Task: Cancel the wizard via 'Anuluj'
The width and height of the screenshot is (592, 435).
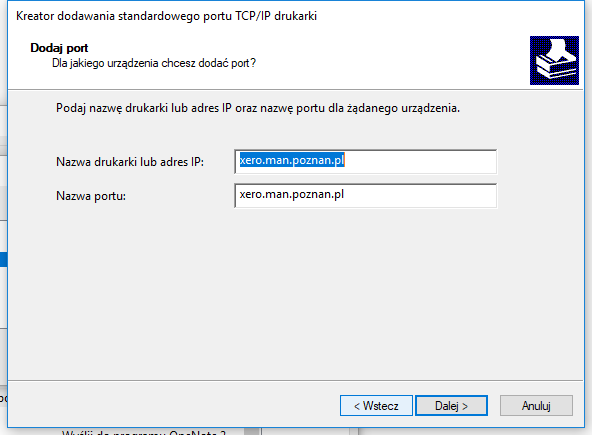Action: click(536, 406)
